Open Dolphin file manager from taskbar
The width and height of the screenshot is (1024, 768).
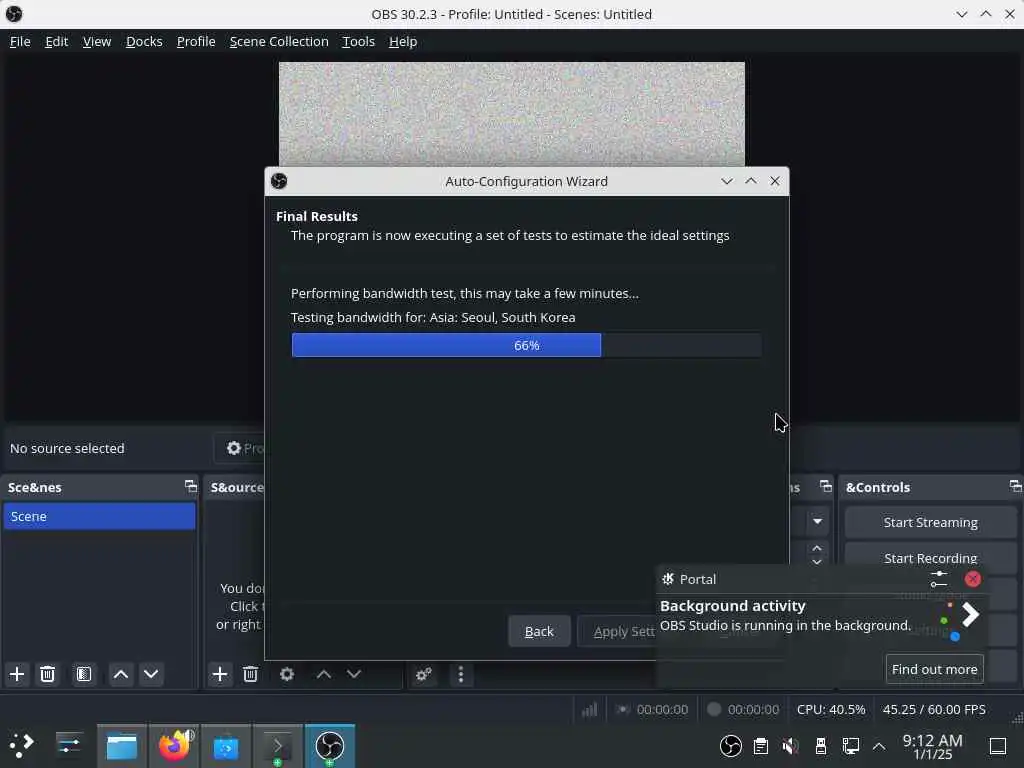click(122, 746)
